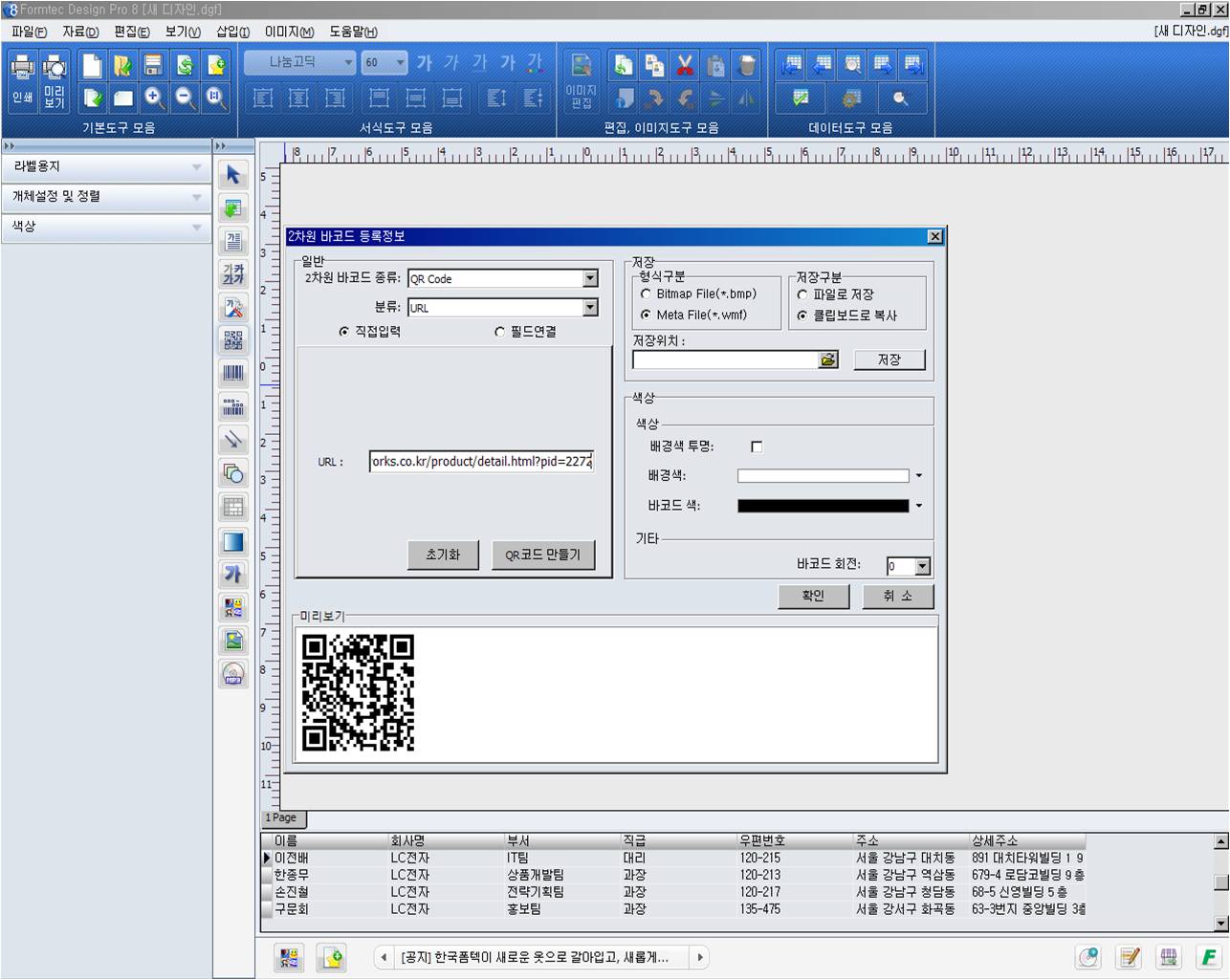This screenshot has height=980, width=1230.
Task: Open the 삽입 menu
Action: click(x=233, y=32)
